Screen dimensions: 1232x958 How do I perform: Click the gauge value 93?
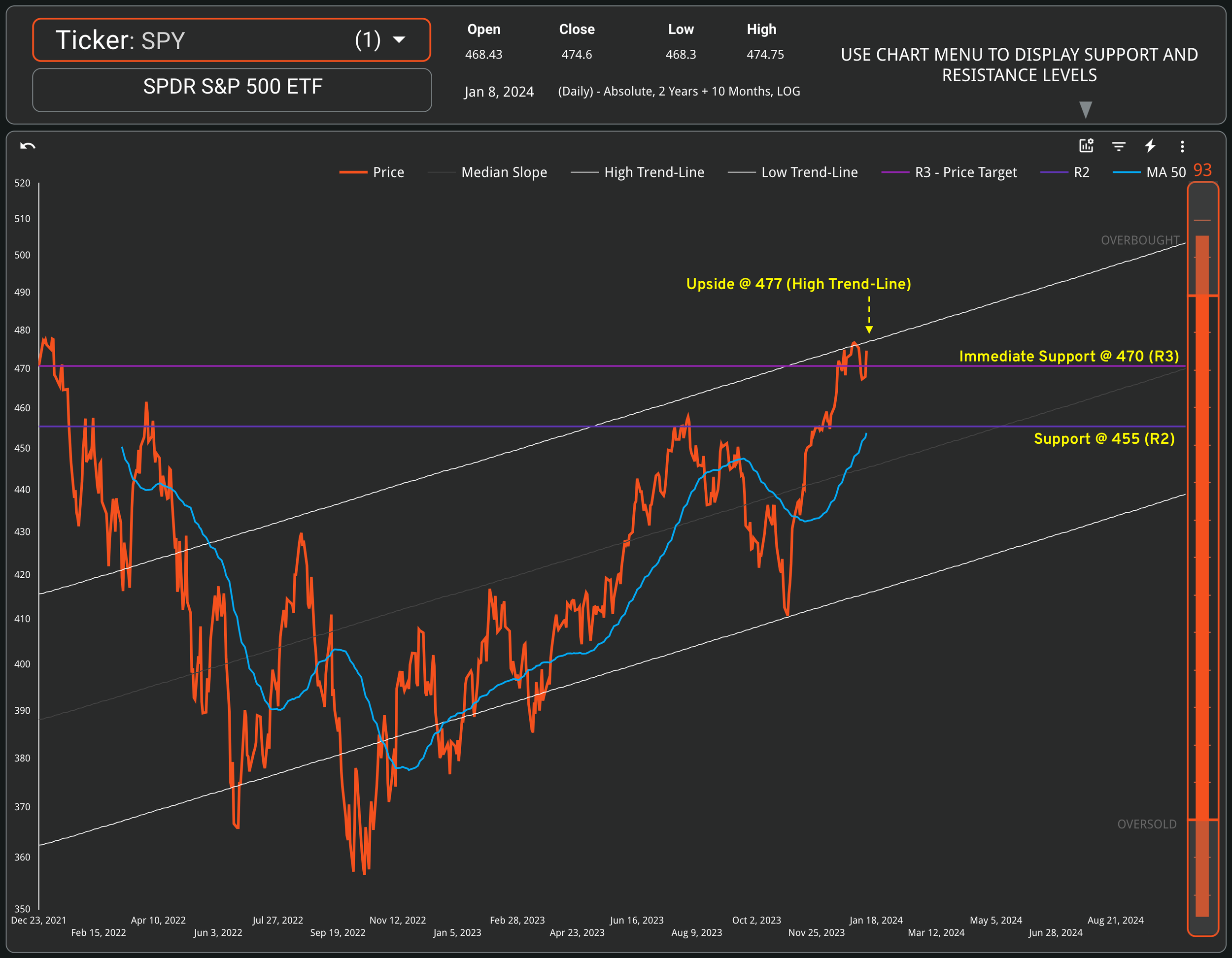tap(1202, 170)
